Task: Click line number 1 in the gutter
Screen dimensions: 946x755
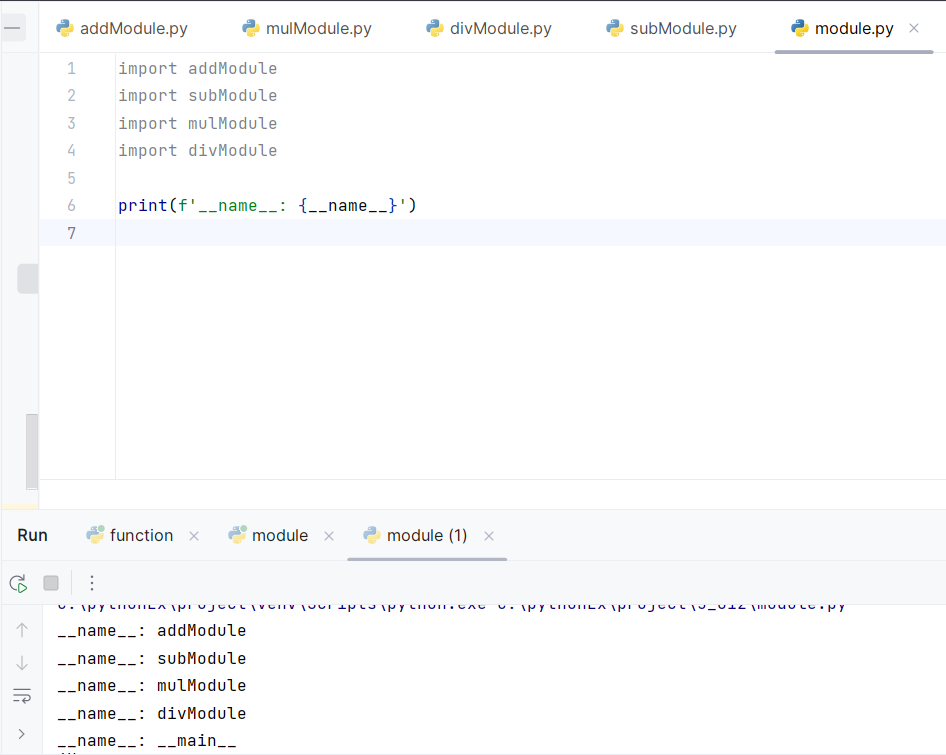Action: 71,68
